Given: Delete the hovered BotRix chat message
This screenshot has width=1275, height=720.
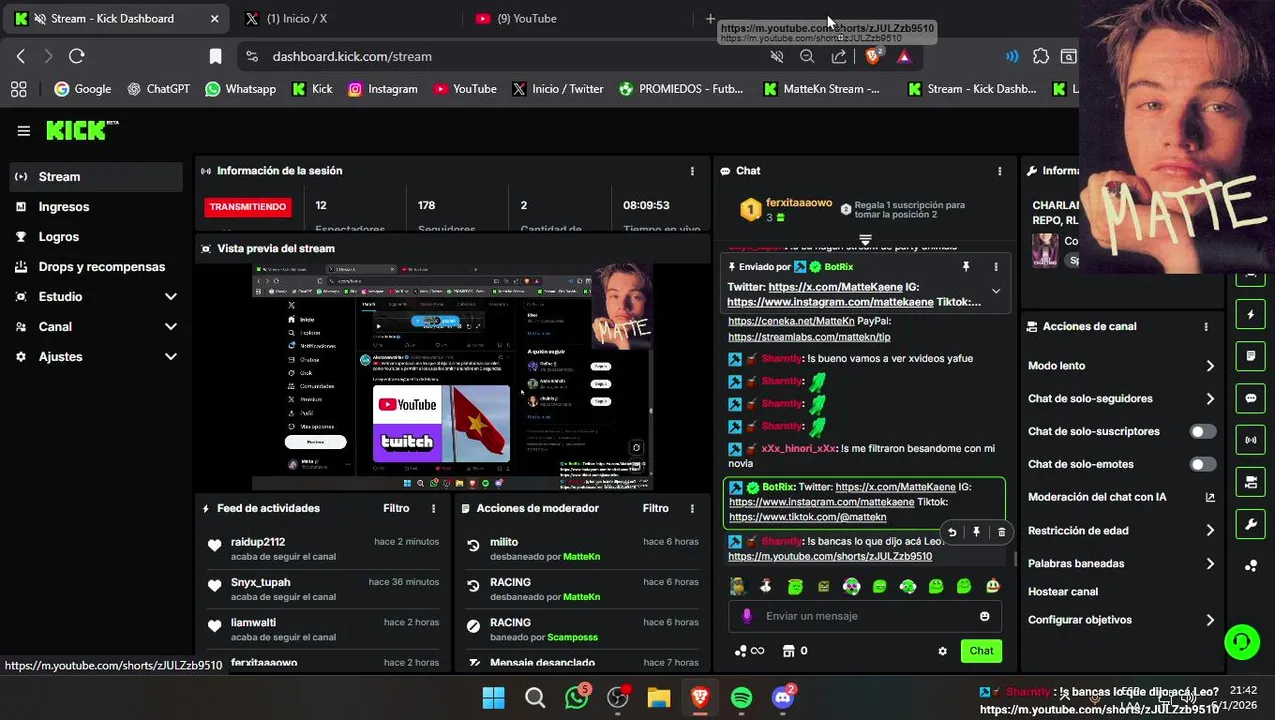Looking at the screenshot, I should coord(1001,532).
